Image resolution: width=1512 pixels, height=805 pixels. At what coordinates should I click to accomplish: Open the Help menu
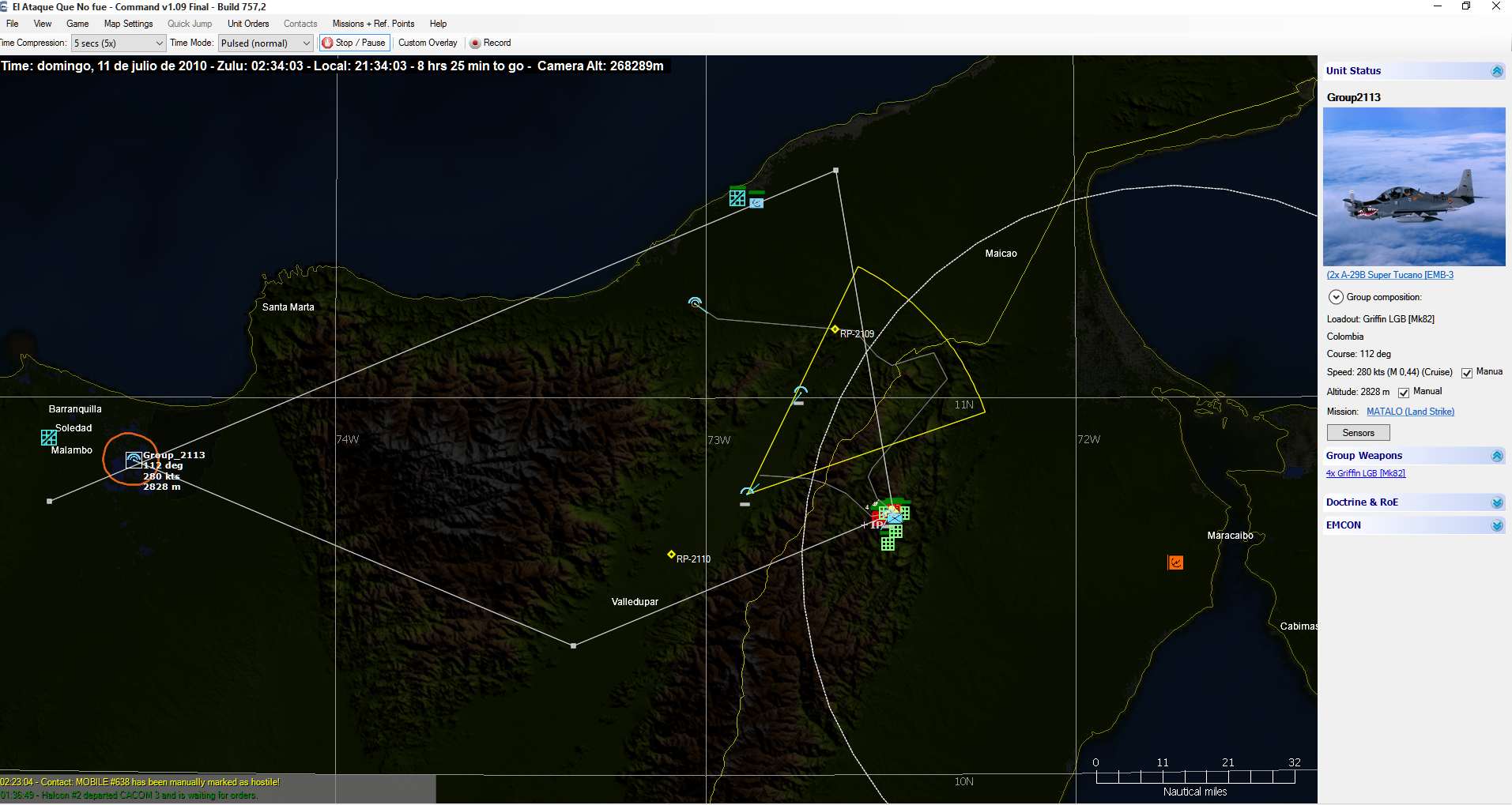click(438, 24)
